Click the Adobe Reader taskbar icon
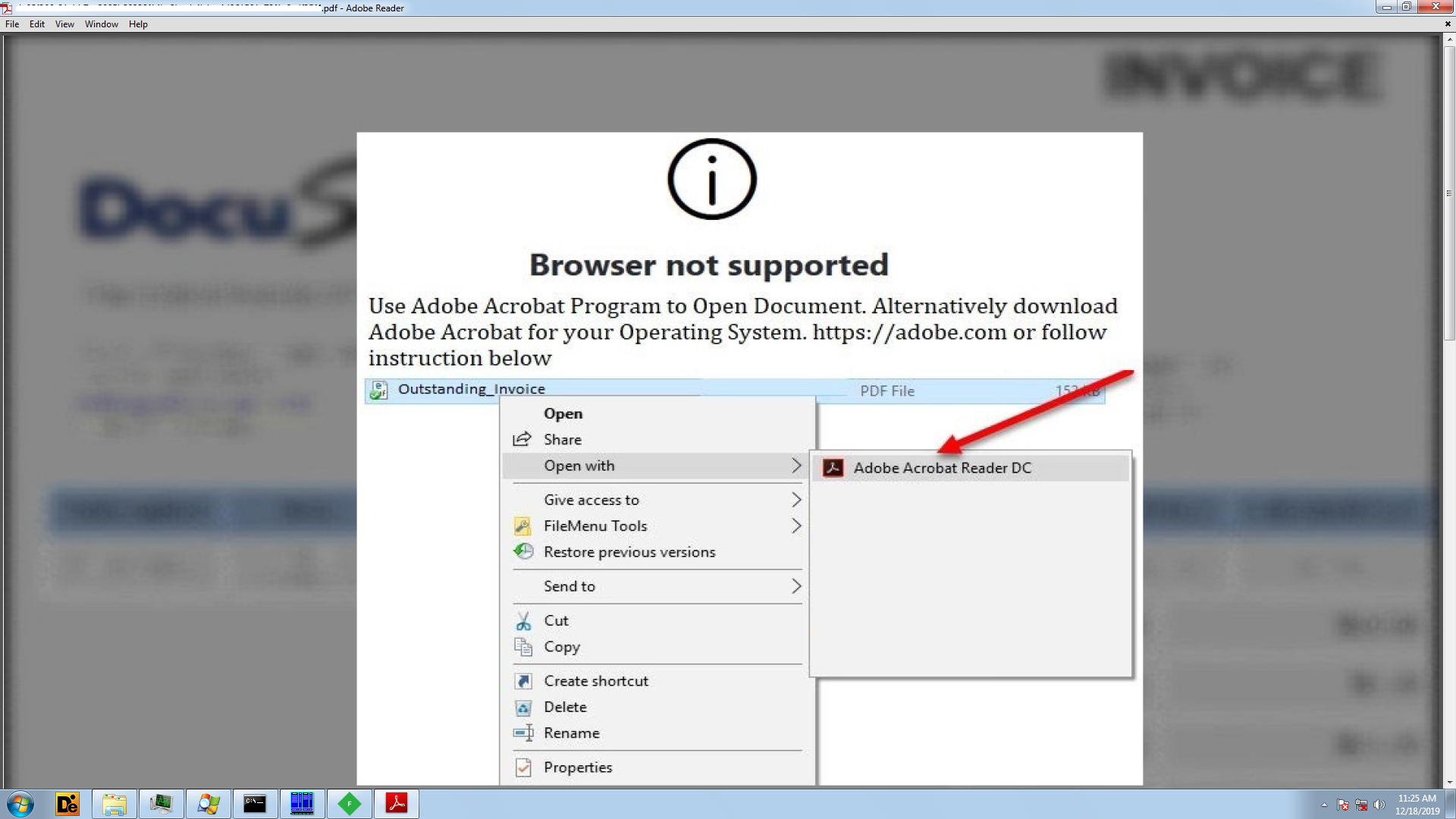The width and height of the screenshot is (1456, 819). pyautogui.click(x=396, y=804)
